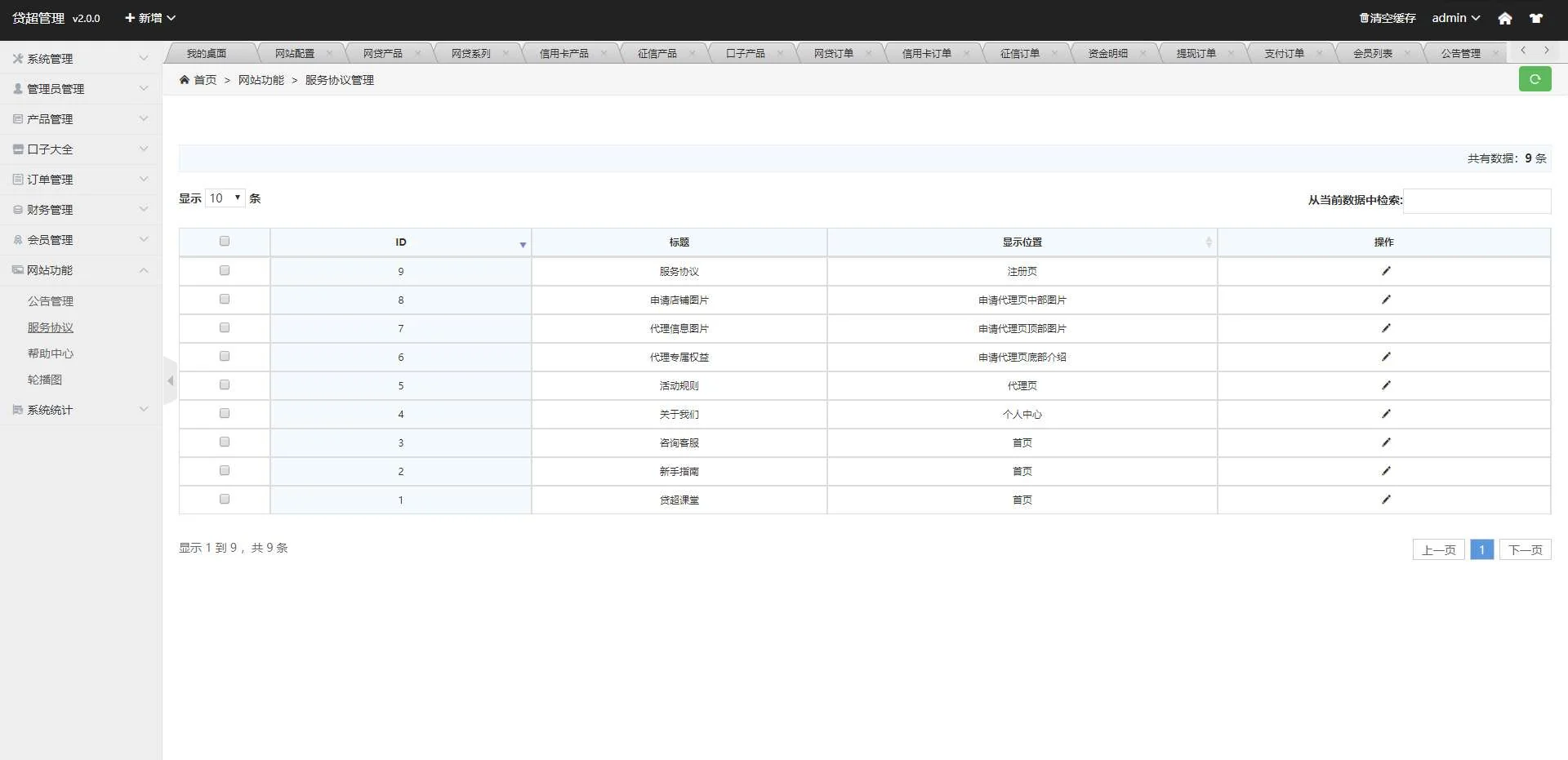Toggle the select-all checkbox in table header

(225, 241)
